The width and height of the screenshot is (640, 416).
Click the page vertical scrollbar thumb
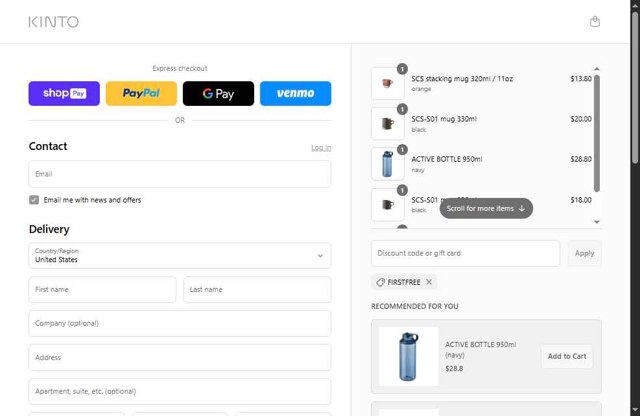(x=635, y=88)
